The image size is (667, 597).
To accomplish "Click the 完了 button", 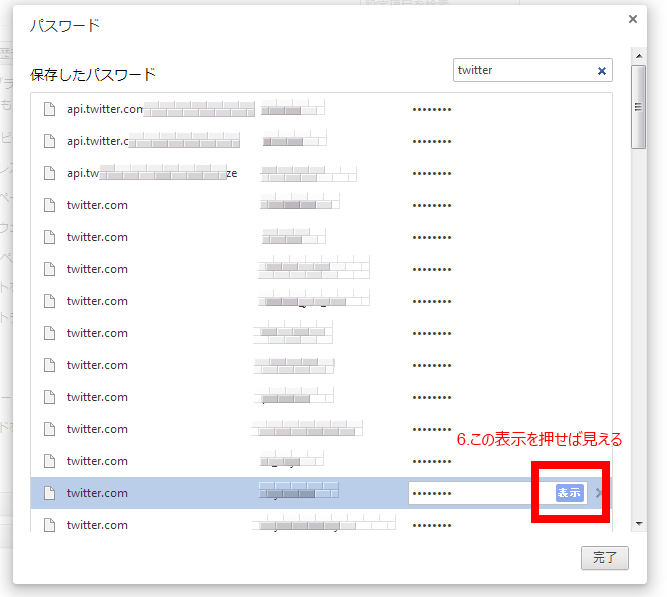I will (x=604, y=557).
